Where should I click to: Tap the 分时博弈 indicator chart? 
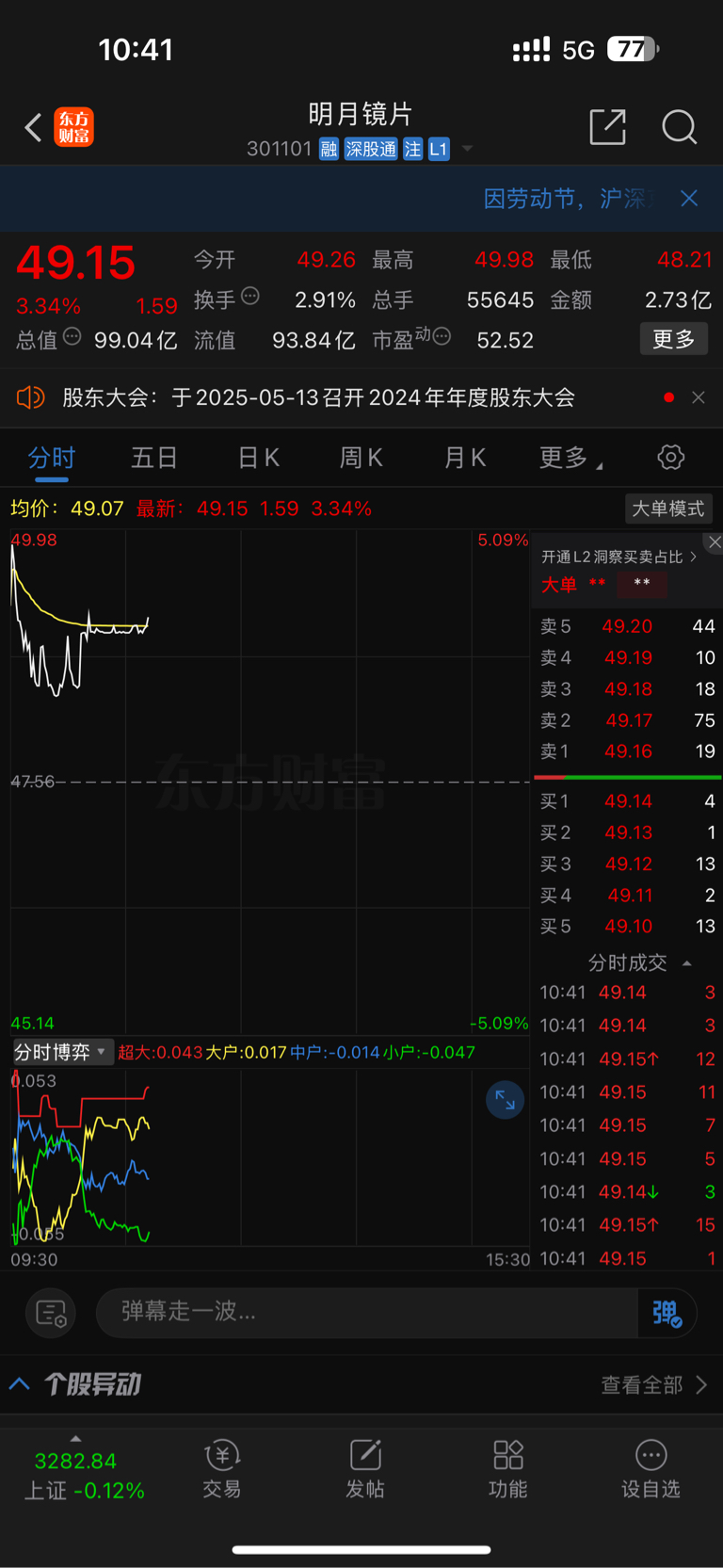[269, 1157]
